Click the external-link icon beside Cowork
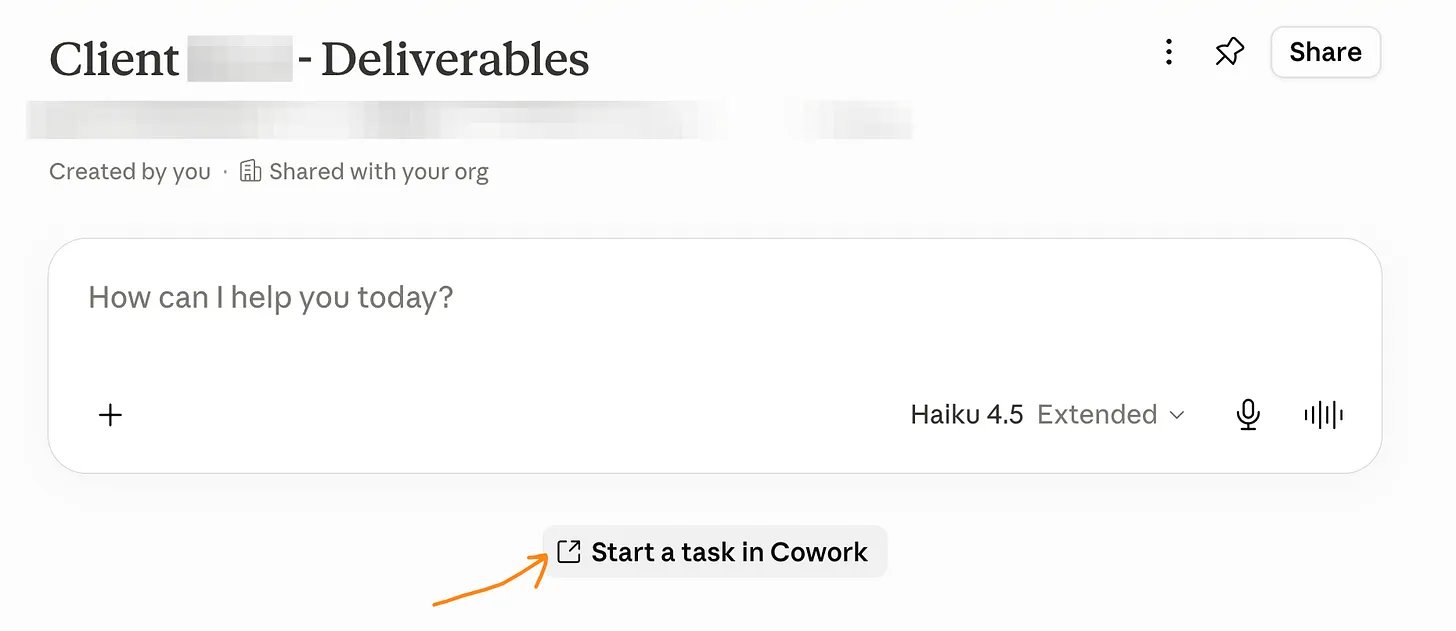 pyautogui.click(x=568, y=552)
